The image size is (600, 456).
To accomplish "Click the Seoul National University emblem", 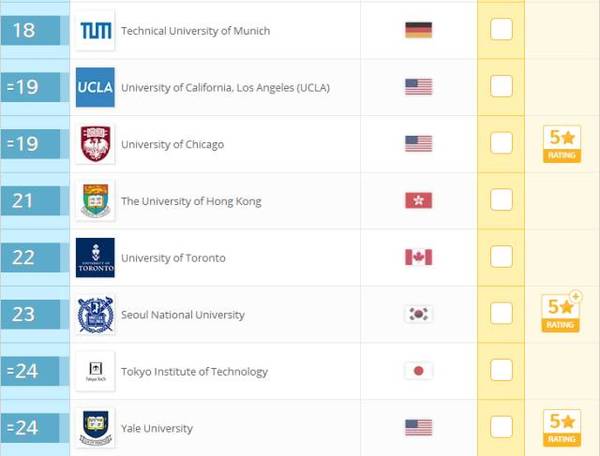I will coord(95,314).
